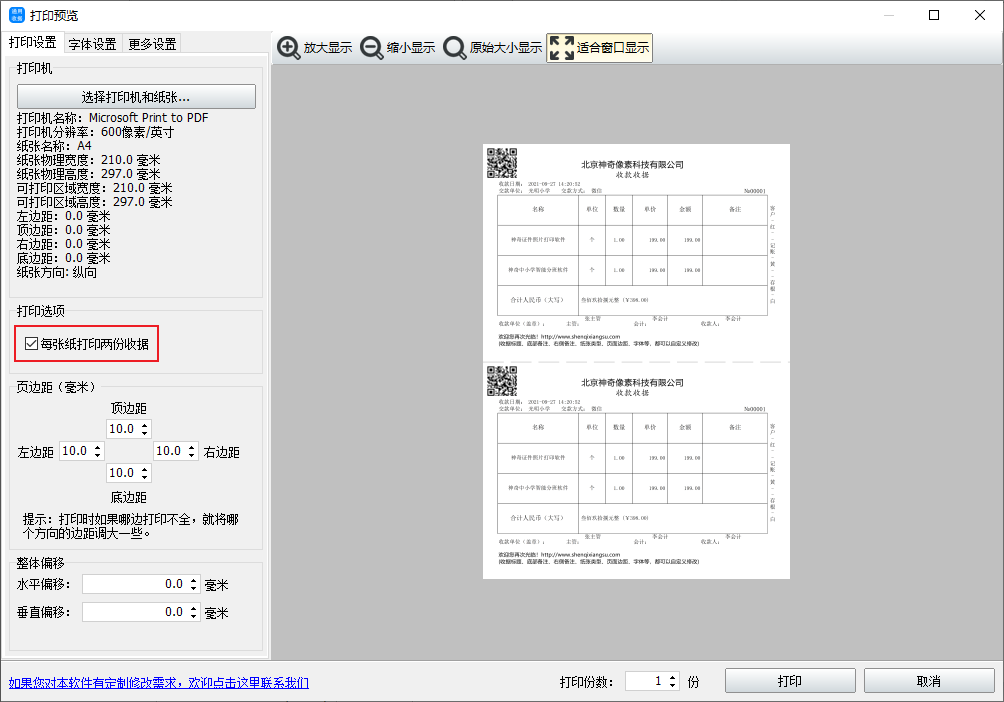Screen dimensions: 1004x702
Task: Open the custom modification contact link
Action: click(x=159, y=683)
